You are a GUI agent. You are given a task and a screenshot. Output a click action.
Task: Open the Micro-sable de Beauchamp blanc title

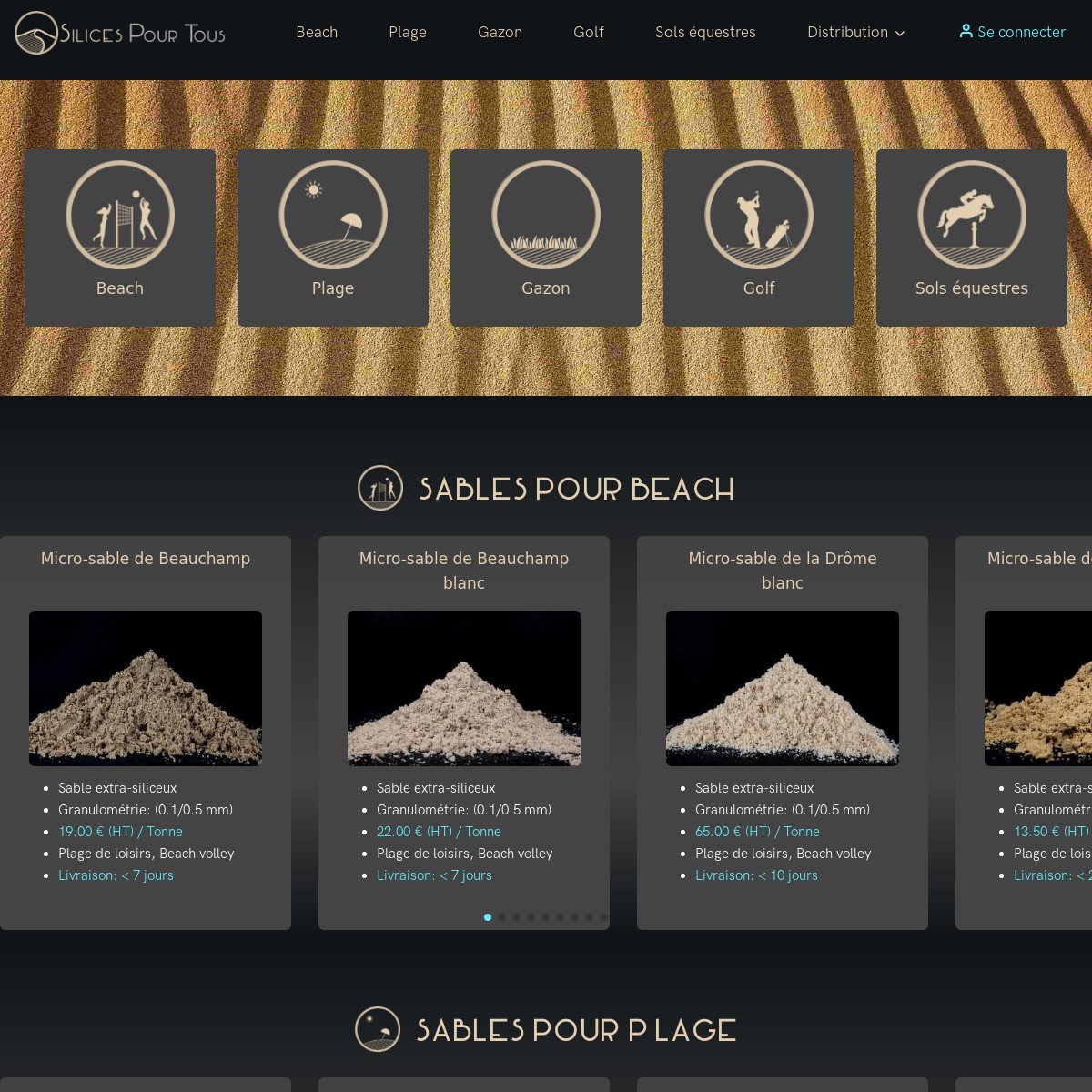pyautogui.click(x=464, y=571)
